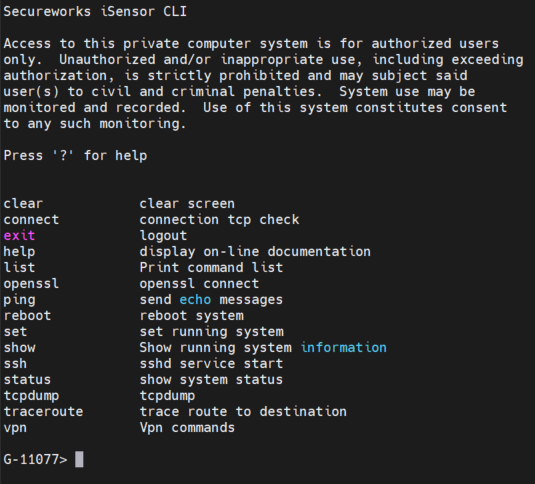Click the 'traceroute' command entry
The width and height of the screenshot is (535, 484).
pyautogui.click(x=43, y=412)
